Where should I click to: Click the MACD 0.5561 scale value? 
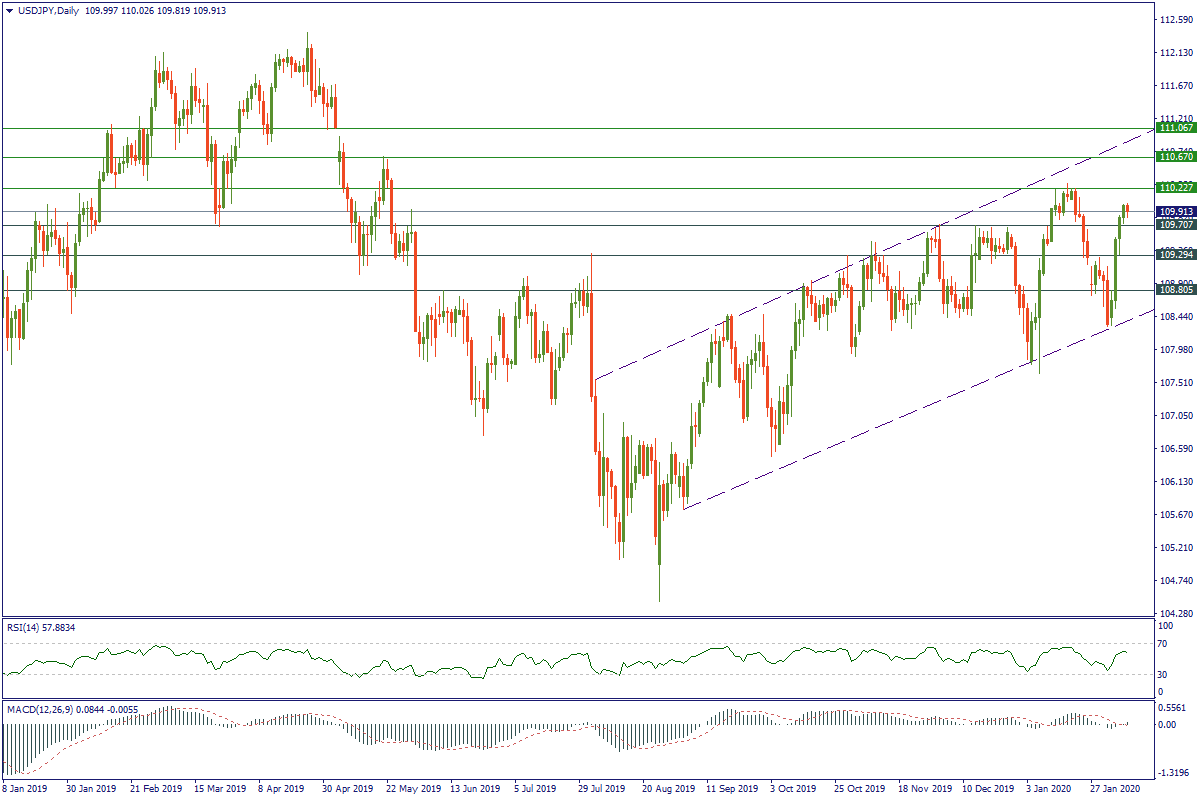tap(1174, 706)
